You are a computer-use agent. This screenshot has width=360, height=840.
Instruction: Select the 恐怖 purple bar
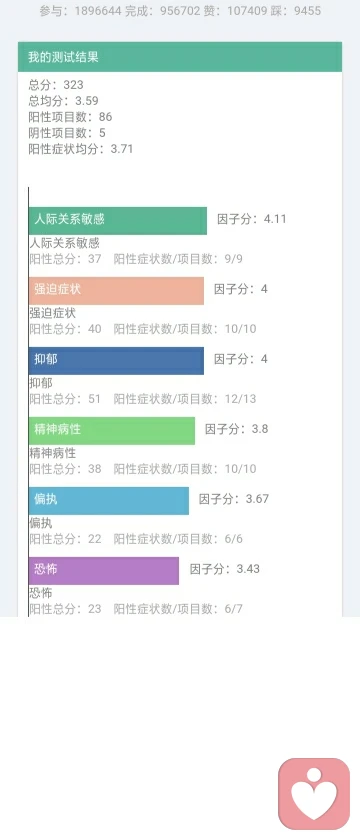pos(104,571)
